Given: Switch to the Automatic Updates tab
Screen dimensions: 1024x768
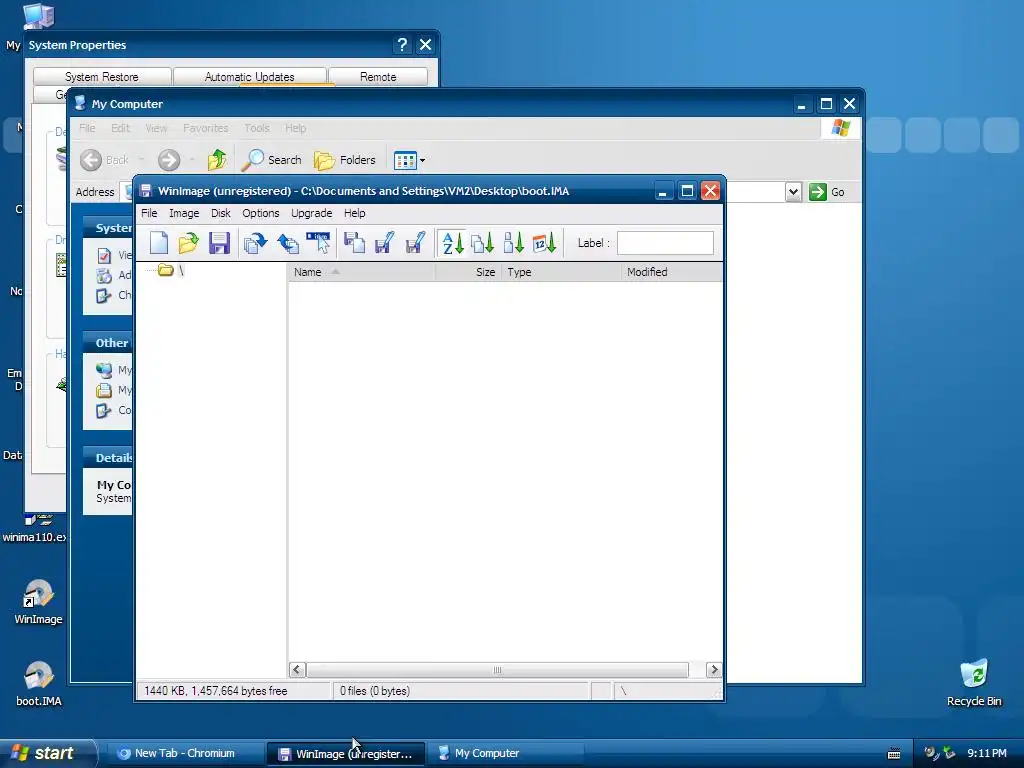Looking at the screenshot, I should pos(249,76).
